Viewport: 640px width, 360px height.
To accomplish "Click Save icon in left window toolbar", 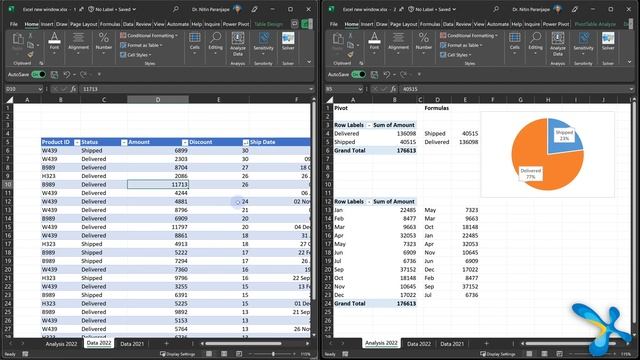I will 54,75.
